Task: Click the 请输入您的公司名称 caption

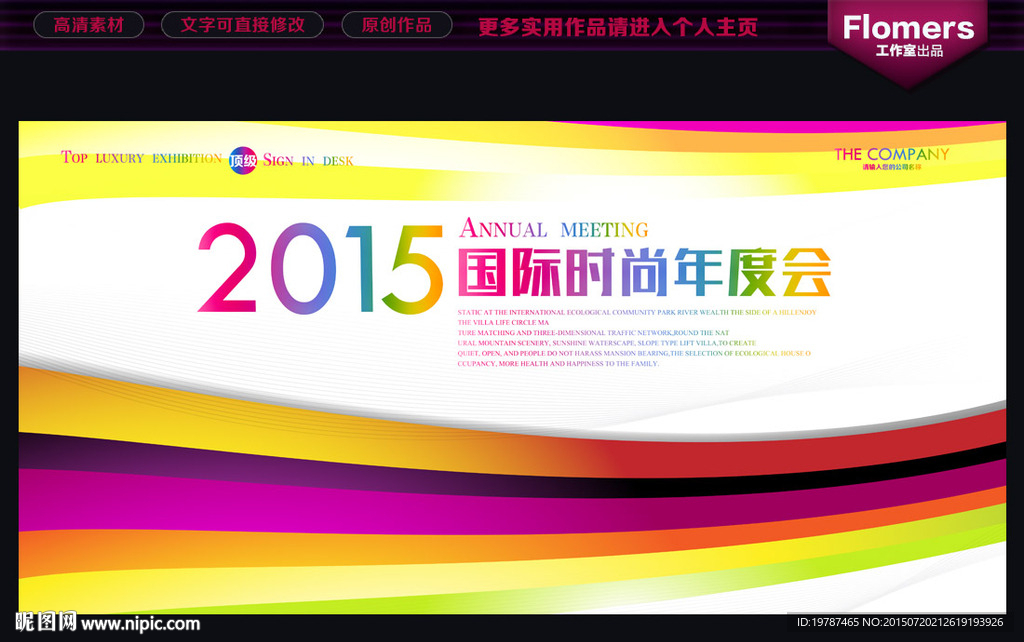Action: 891,167
